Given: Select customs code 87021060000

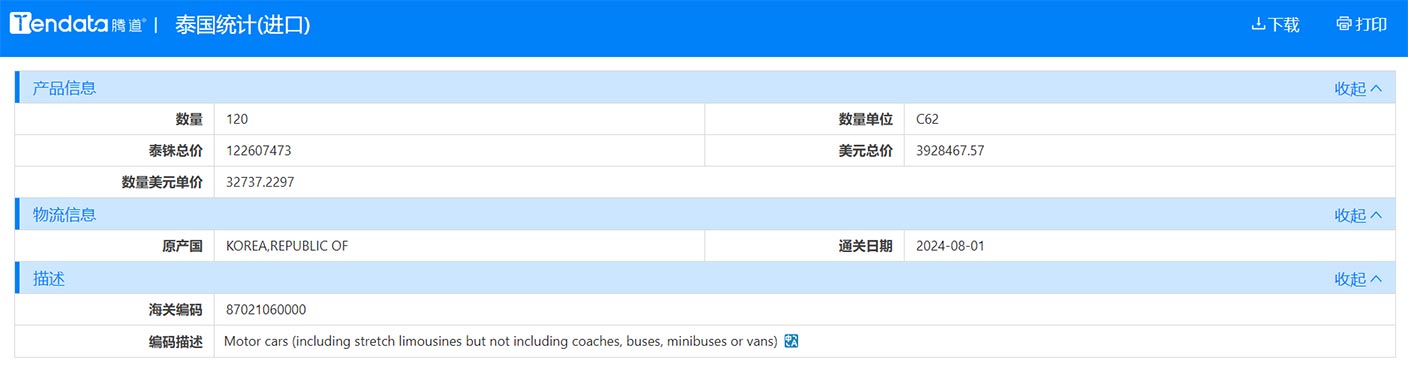Looking at the screenshot, I should coord(266,310).
